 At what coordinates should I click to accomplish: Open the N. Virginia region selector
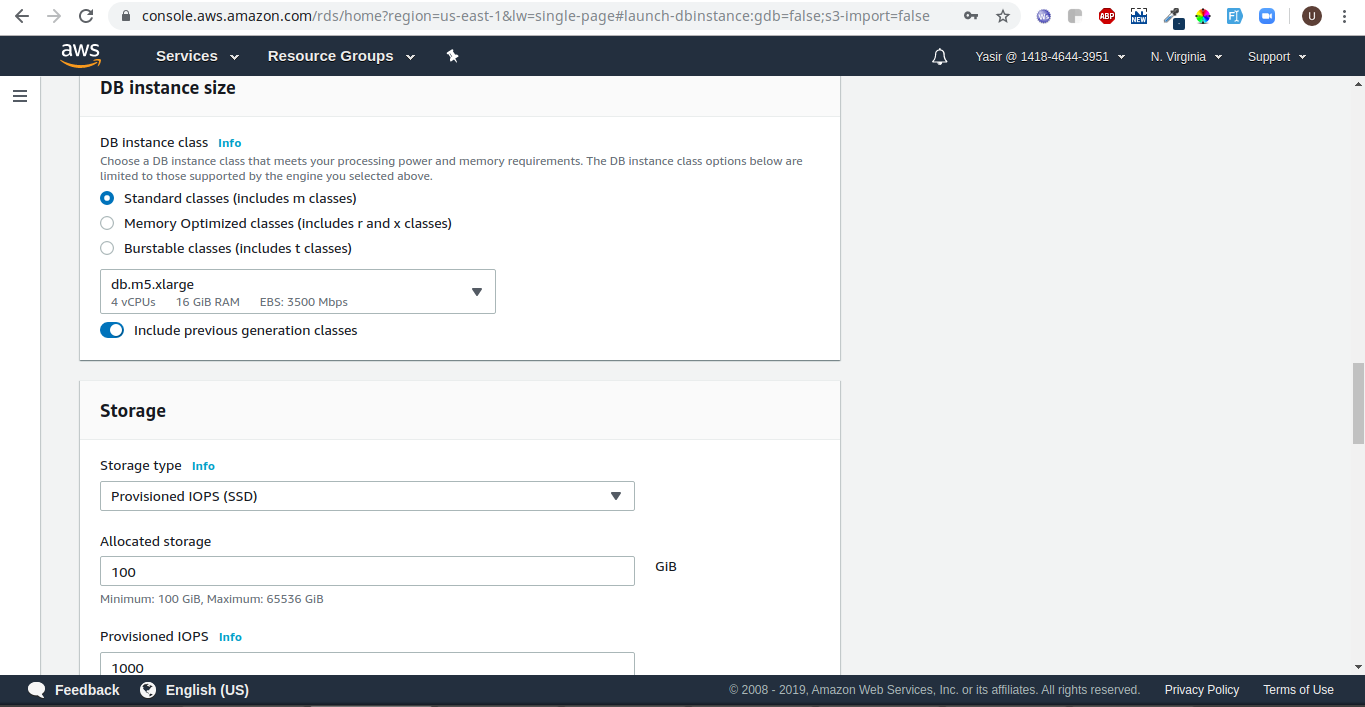click(x=1186, y=57)
